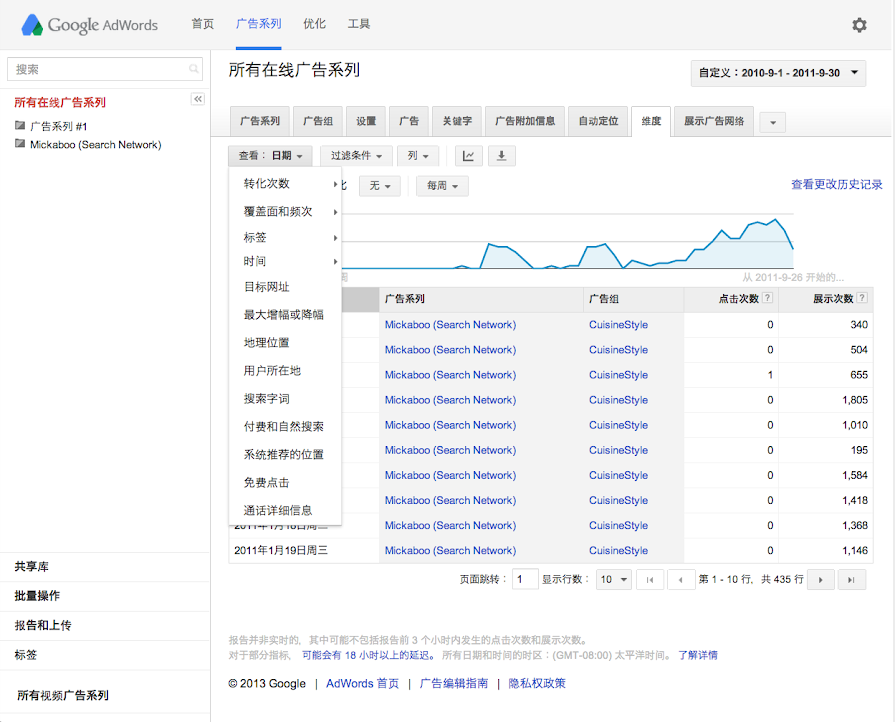Click the search magnifier icon
This screenshot has height=722, width=895.
click(194, 70)
